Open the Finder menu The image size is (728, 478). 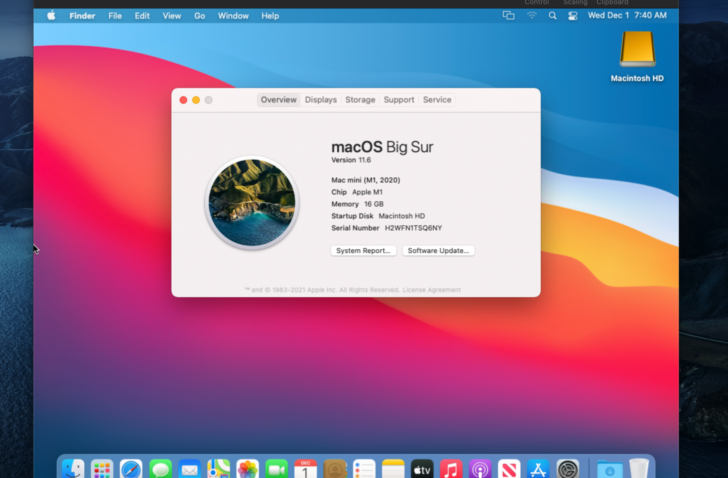[x=82, y=16]
